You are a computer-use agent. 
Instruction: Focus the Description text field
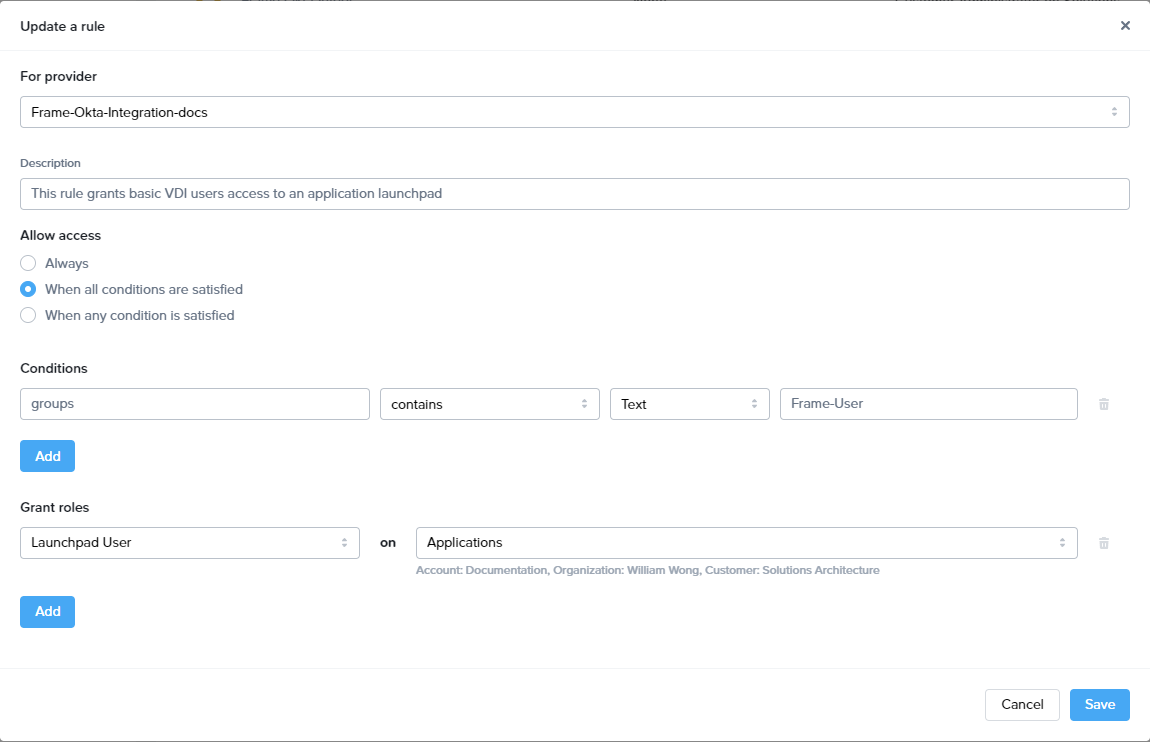click(x=574, y=194)
